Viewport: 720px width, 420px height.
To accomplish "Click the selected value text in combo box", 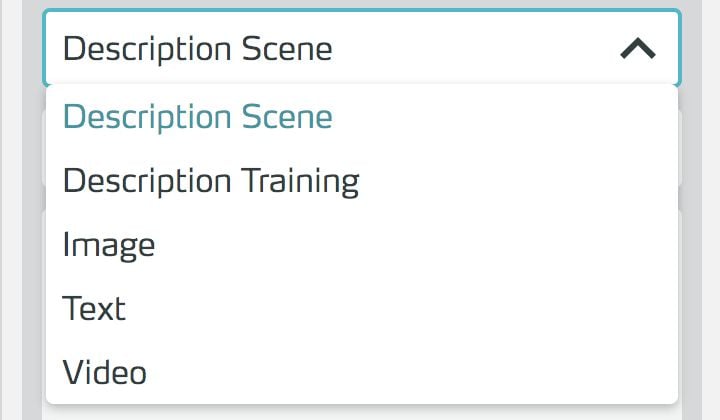I will click(x=198, y=48).
